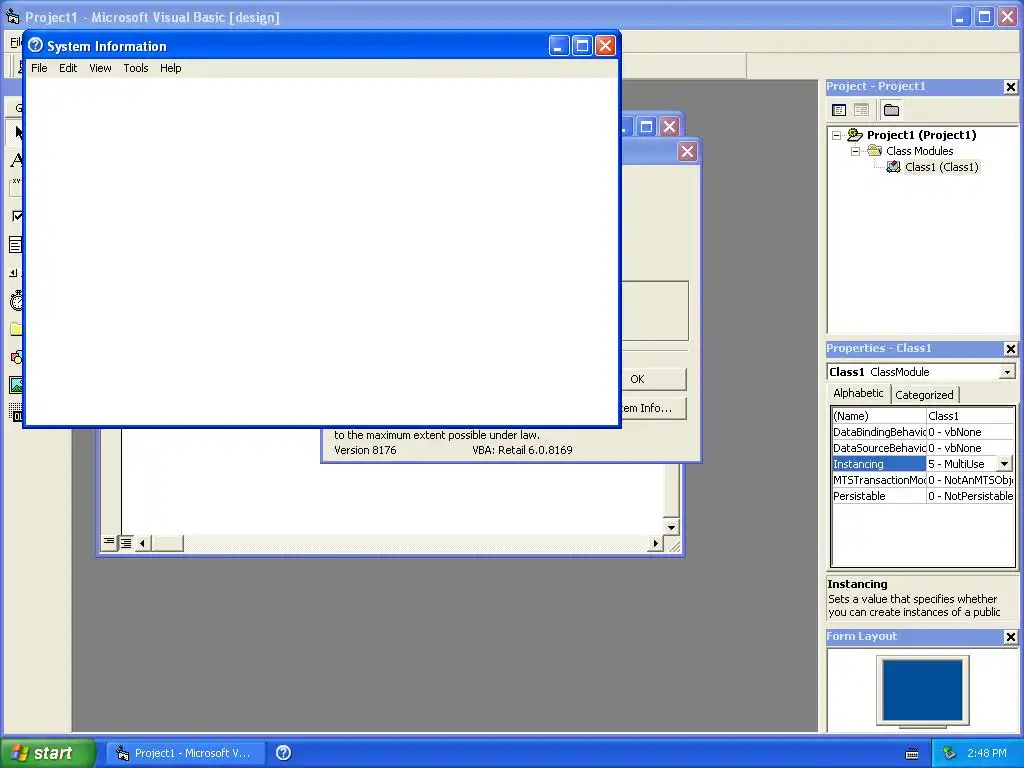The width and height of the screenshot is (1024, 768).
Task: Click the keyboard icon in taskbar
Action: [x=912, y=754]
